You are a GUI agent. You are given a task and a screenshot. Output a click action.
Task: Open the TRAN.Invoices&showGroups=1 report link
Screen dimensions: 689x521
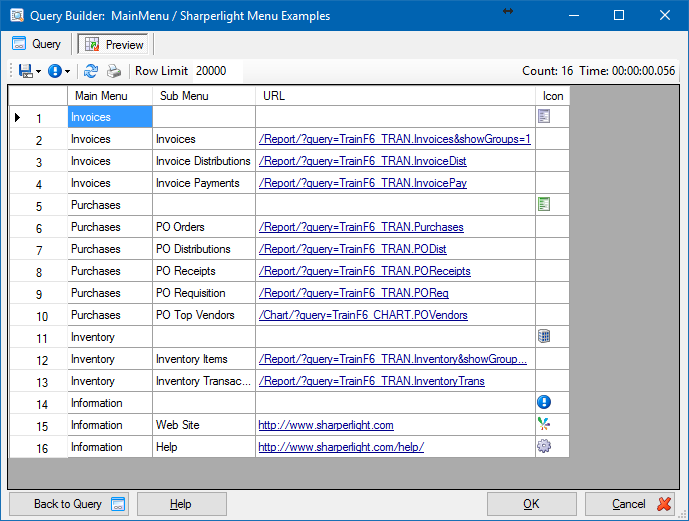(394, 139)
